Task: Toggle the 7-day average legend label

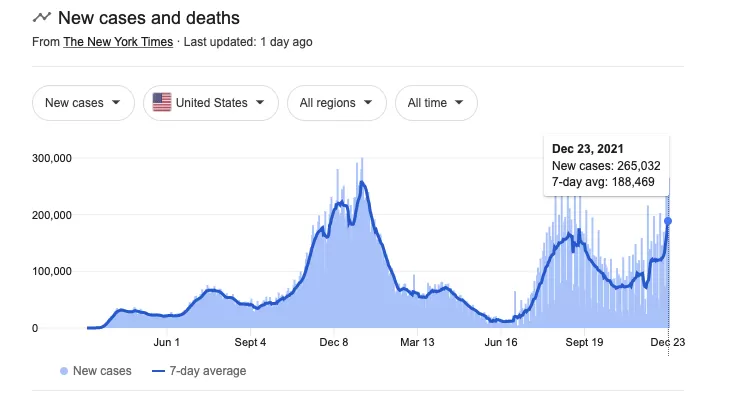Action: click(x=208, y=371)
